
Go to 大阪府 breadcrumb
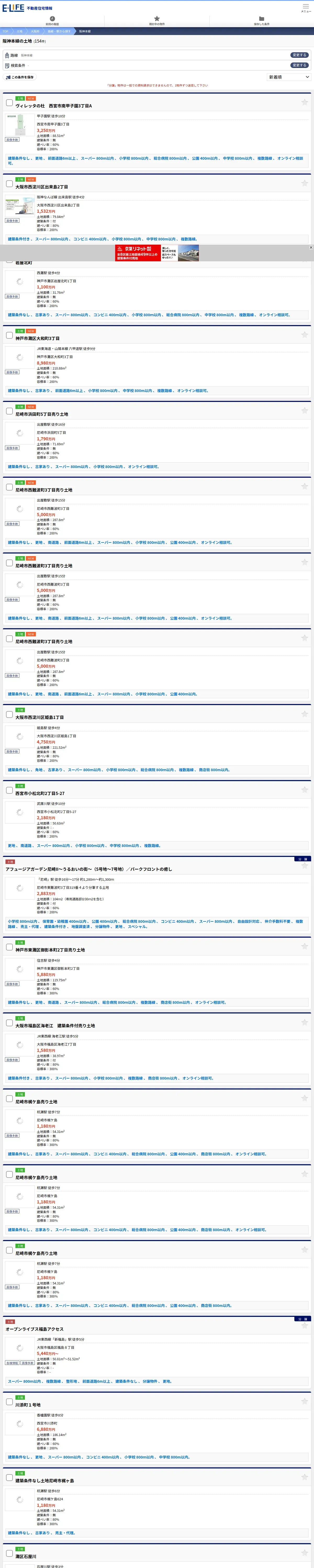pyautogui.click(x=35, y=31)
